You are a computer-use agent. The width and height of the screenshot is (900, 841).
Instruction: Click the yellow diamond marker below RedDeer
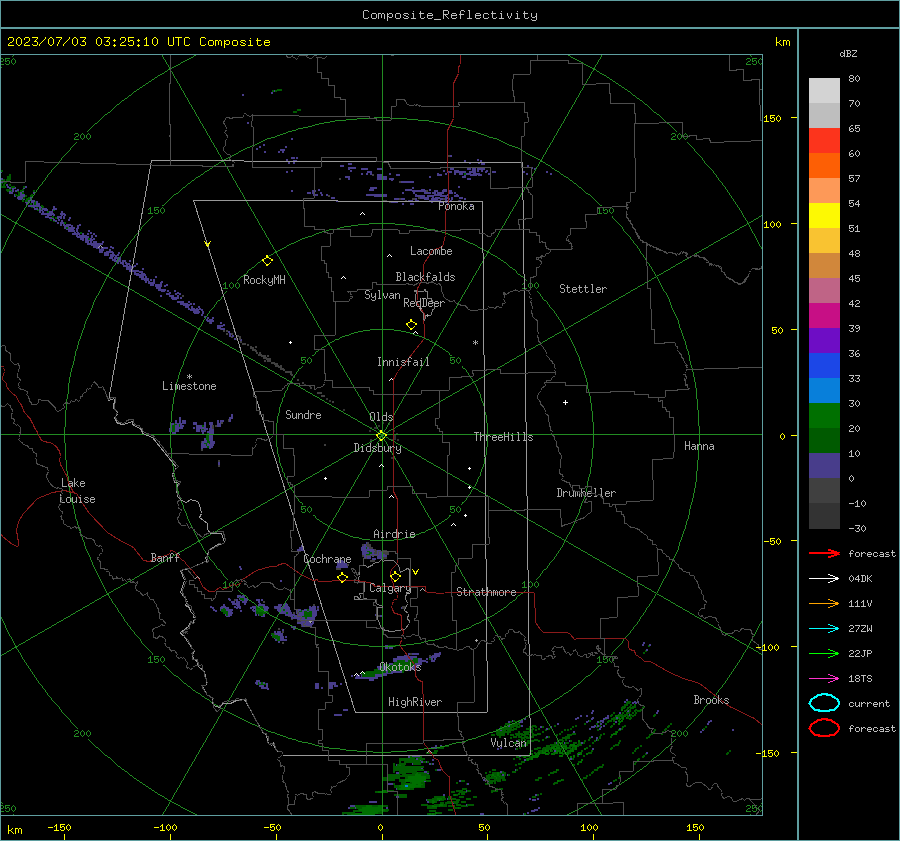pos(411,325)
